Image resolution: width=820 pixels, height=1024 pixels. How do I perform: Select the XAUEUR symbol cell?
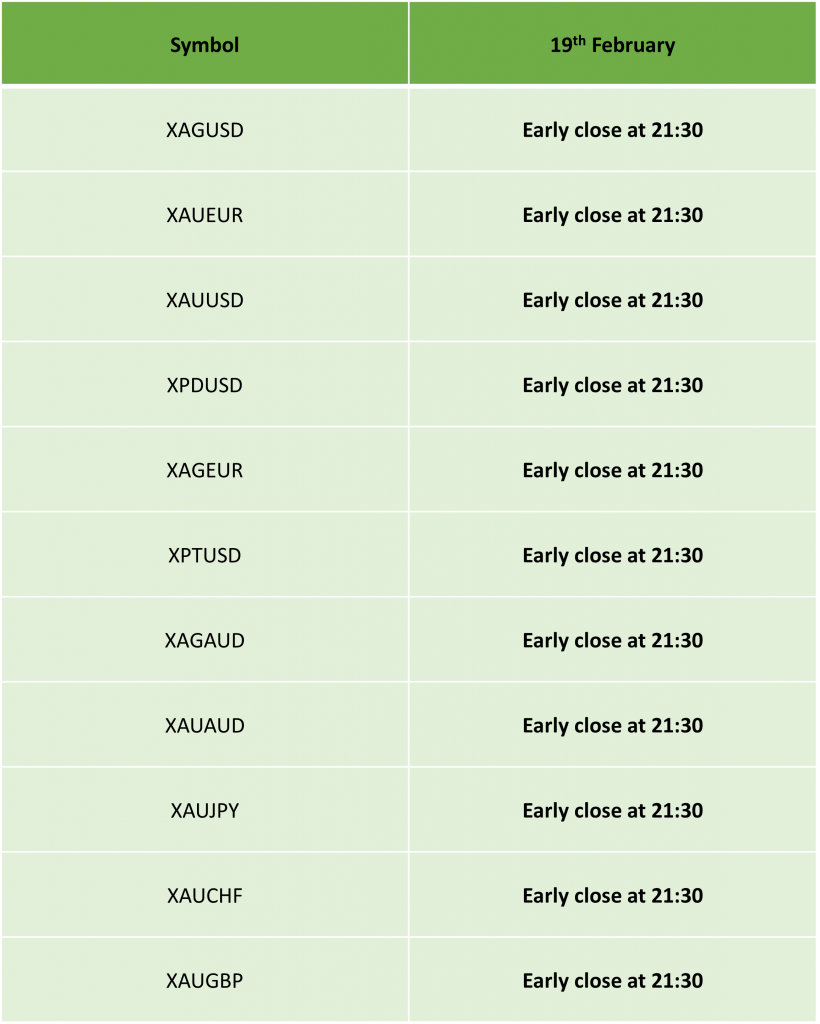click(x=204, y=215)
